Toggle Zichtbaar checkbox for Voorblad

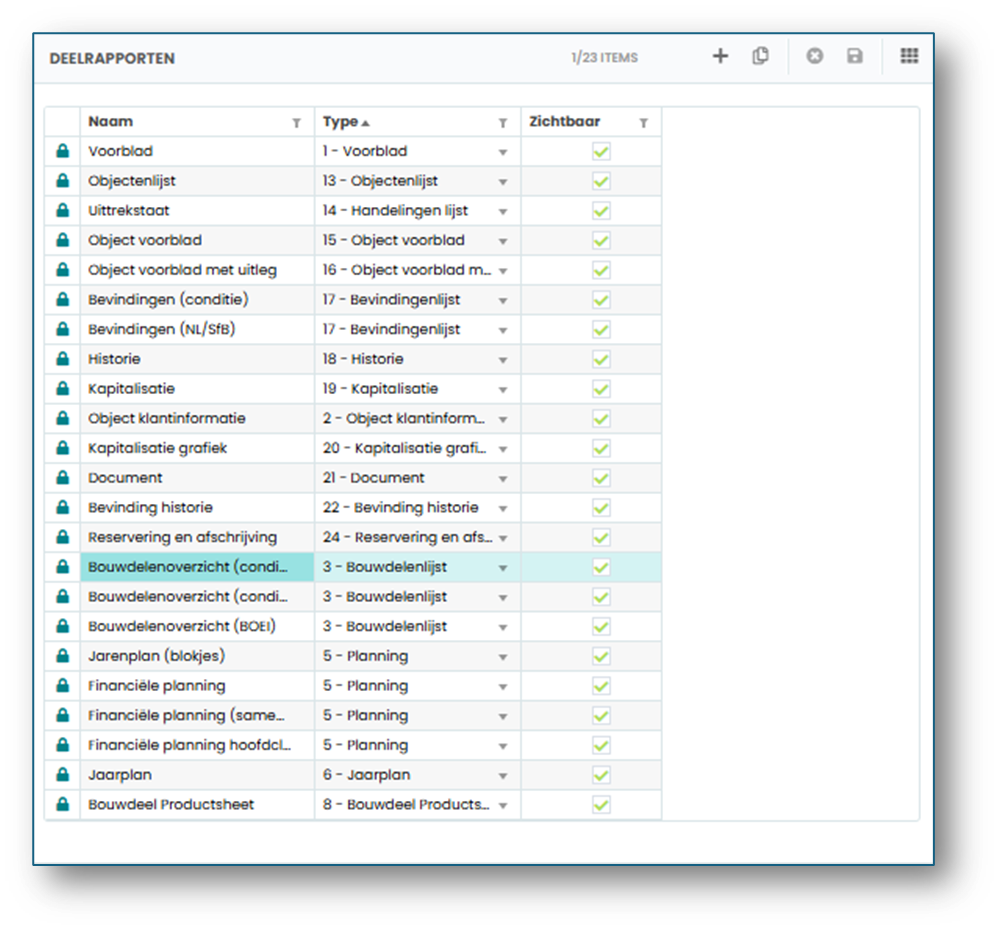(601, 152)
